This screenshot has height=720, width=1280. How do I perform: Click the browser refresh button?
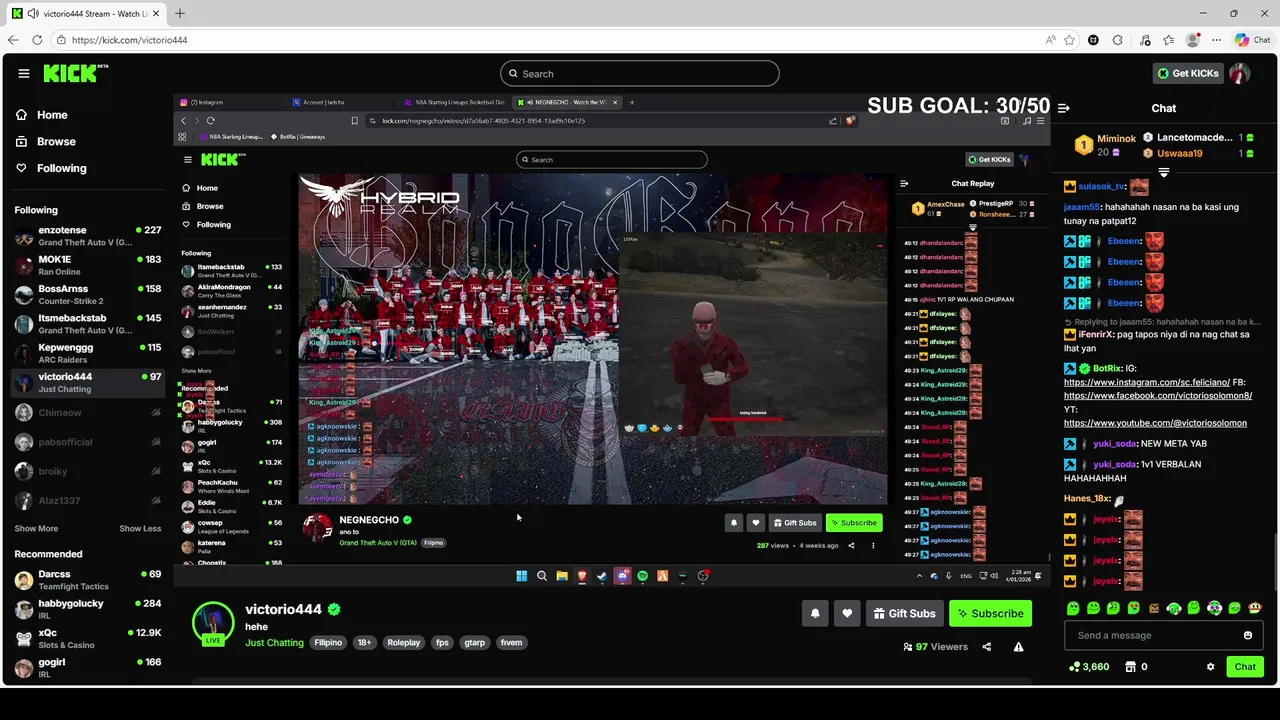tap(37, 40)
